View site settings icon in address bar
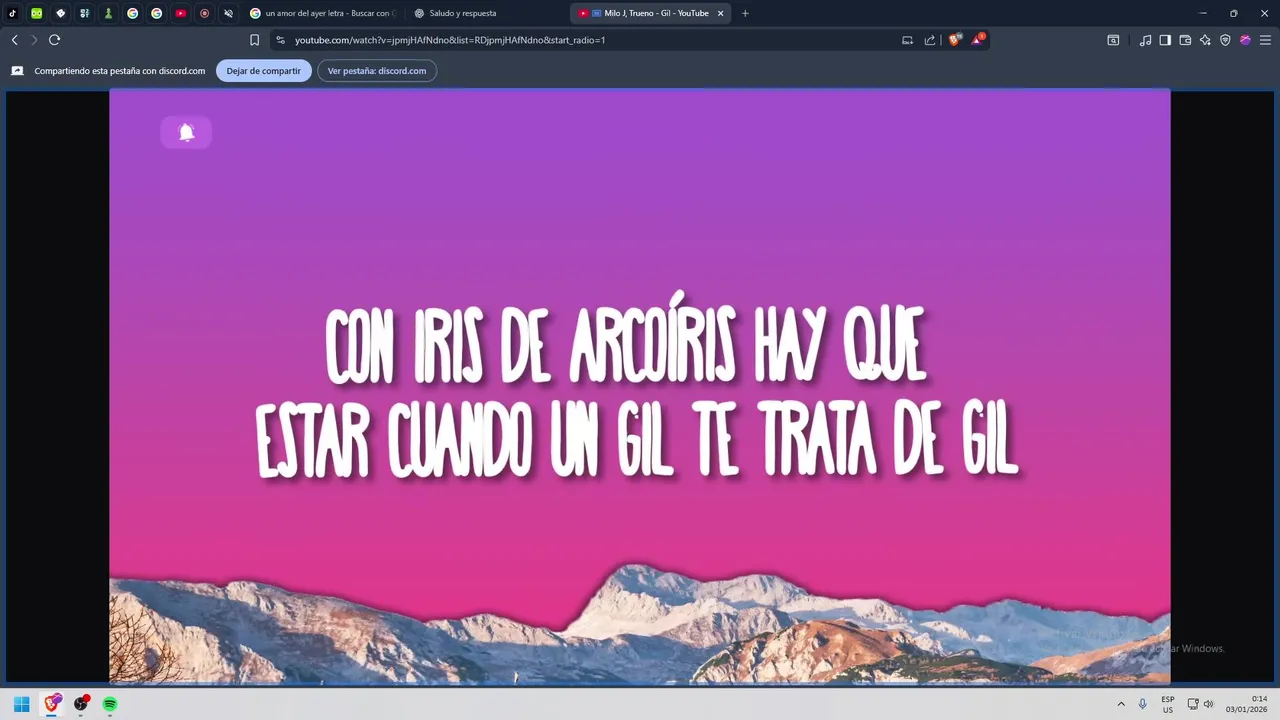This screenshot has width=1280, height=720. pos(281,40)
